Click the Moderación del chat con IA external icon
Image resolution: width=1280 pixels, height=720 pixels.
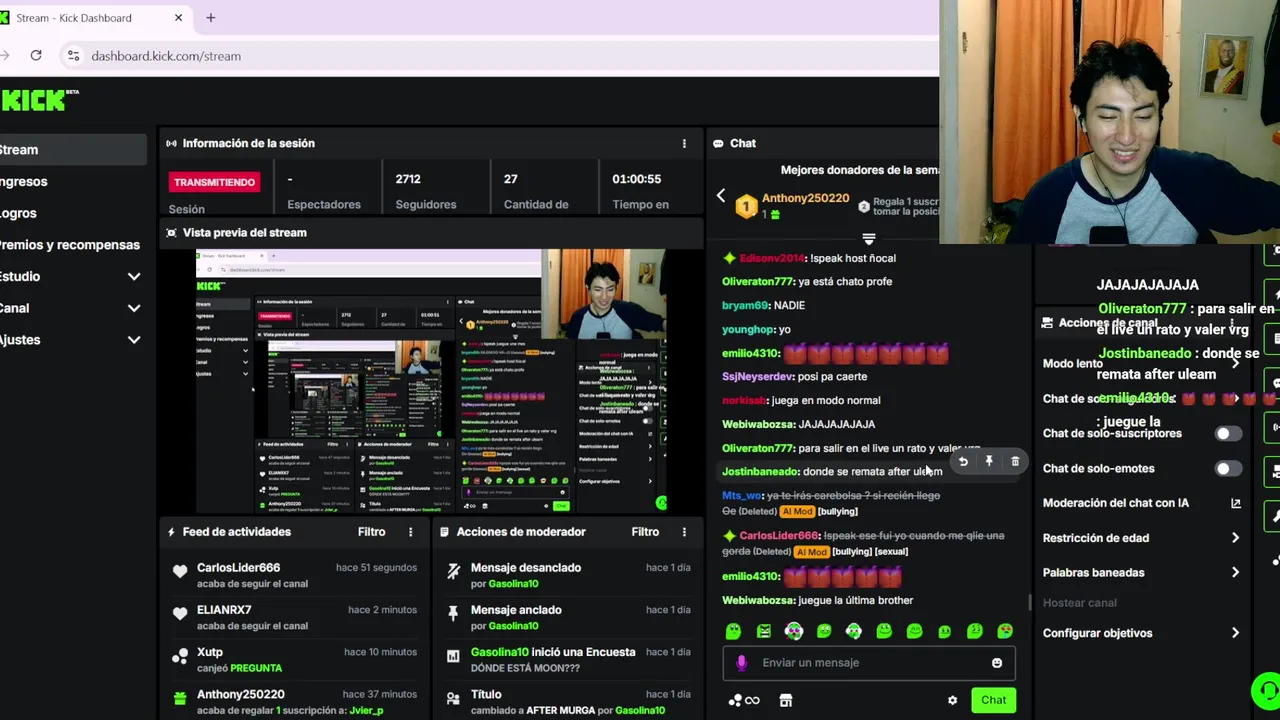tap(1235, 503)
